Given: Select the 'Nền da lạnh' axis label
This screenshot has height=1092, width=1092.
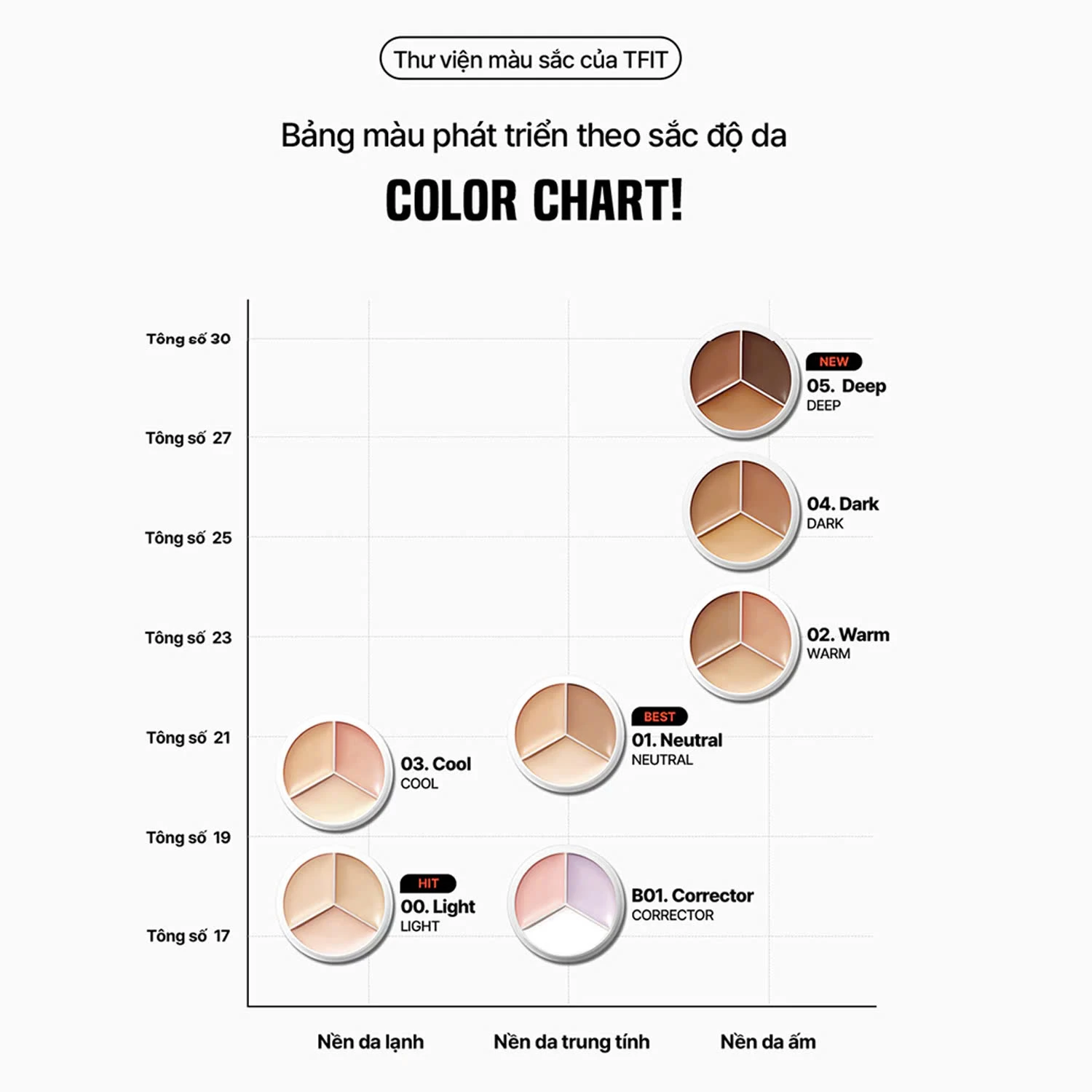Looking at the screenshot, I should point(371,1042).
